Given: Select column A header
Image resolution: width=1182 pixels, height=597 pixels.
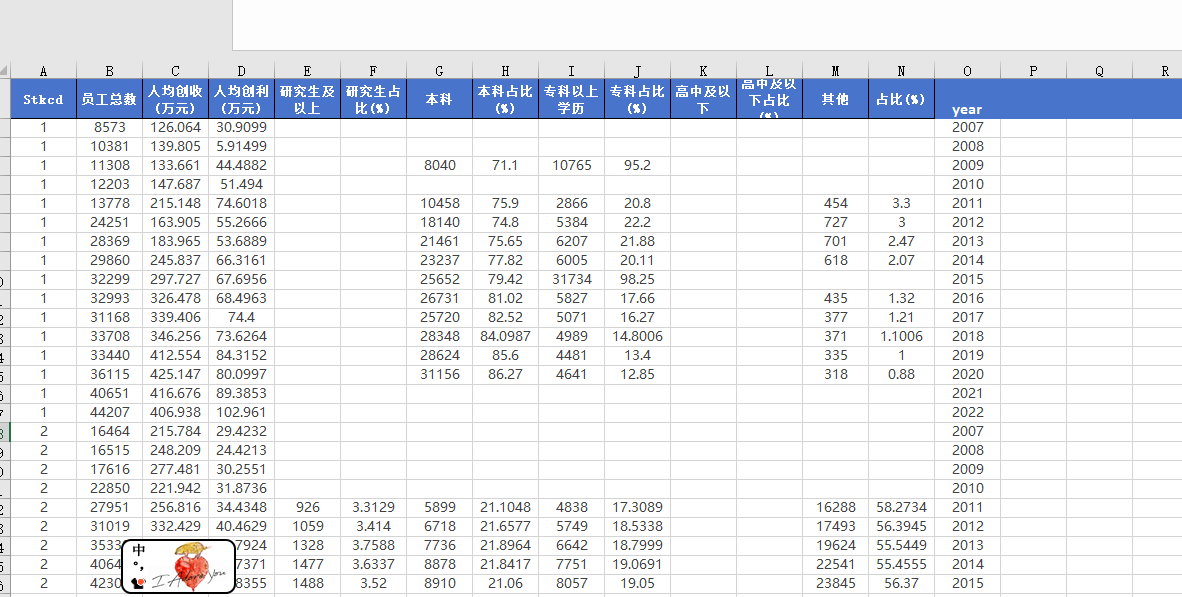Looking at the screenshot, I should (x=43, y=71).
